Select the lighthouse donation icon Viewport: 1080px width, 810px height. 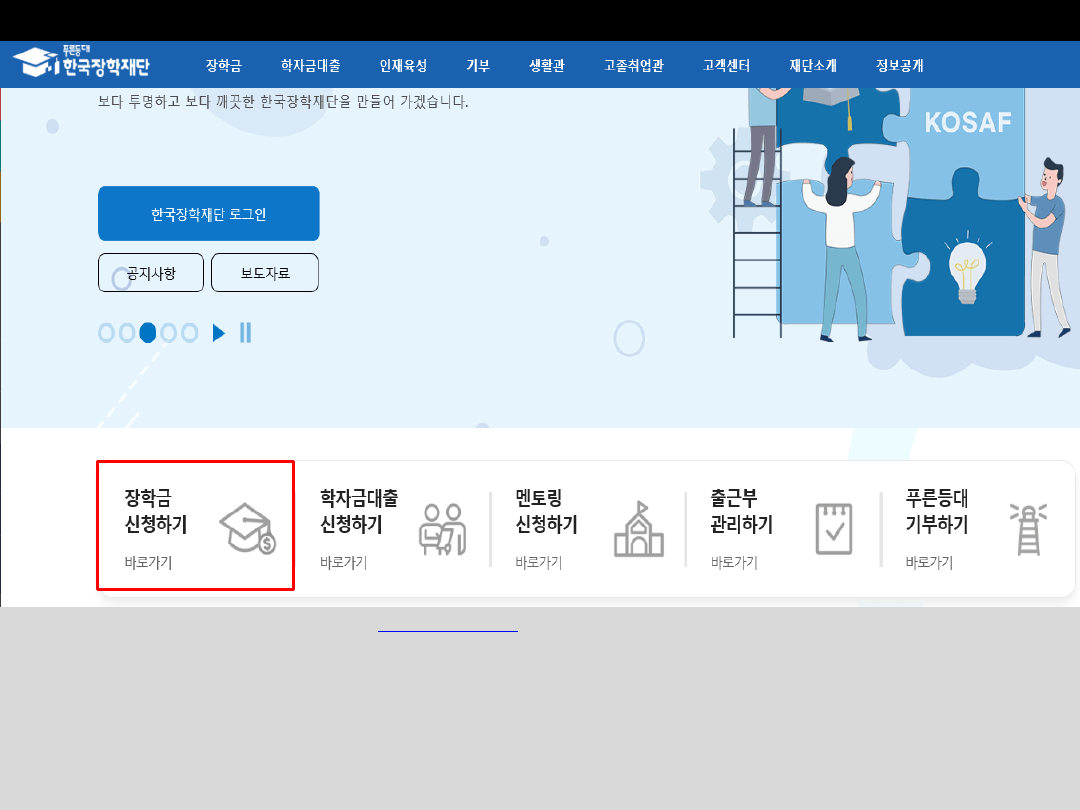[x=1028, y=527]
